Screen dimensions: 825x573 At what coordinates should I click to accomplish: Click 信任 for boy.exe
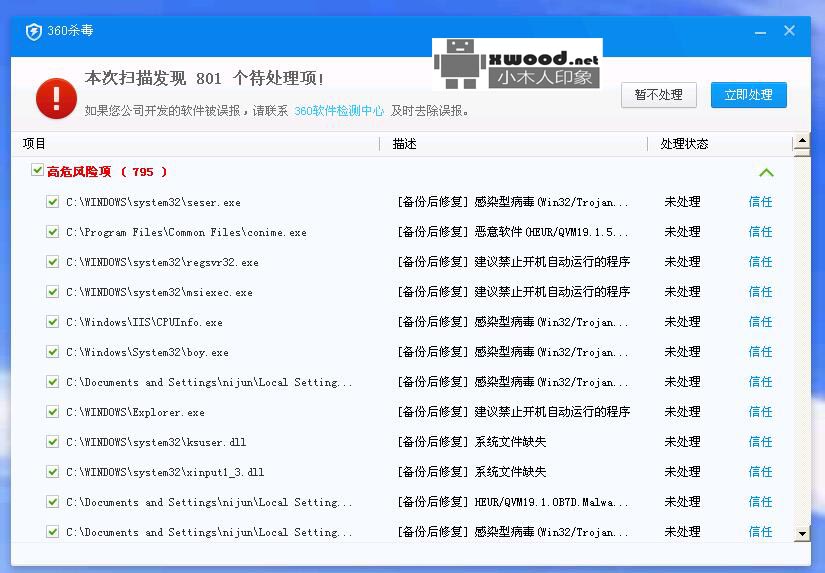click(x=760, y=351)
